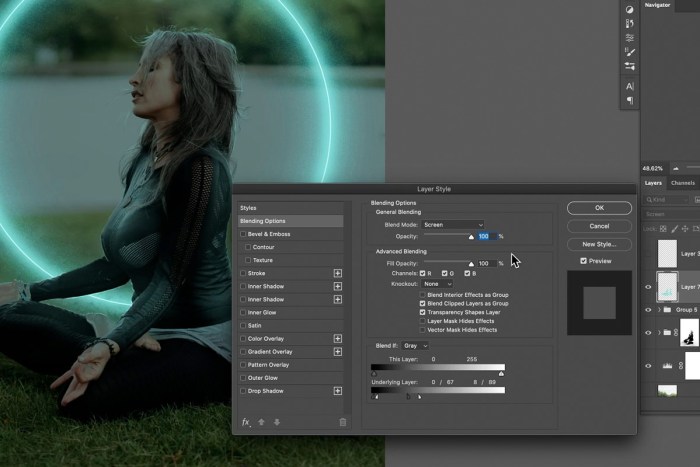
Task: Click folder icon of Group 5
Action: pos(667,309)
